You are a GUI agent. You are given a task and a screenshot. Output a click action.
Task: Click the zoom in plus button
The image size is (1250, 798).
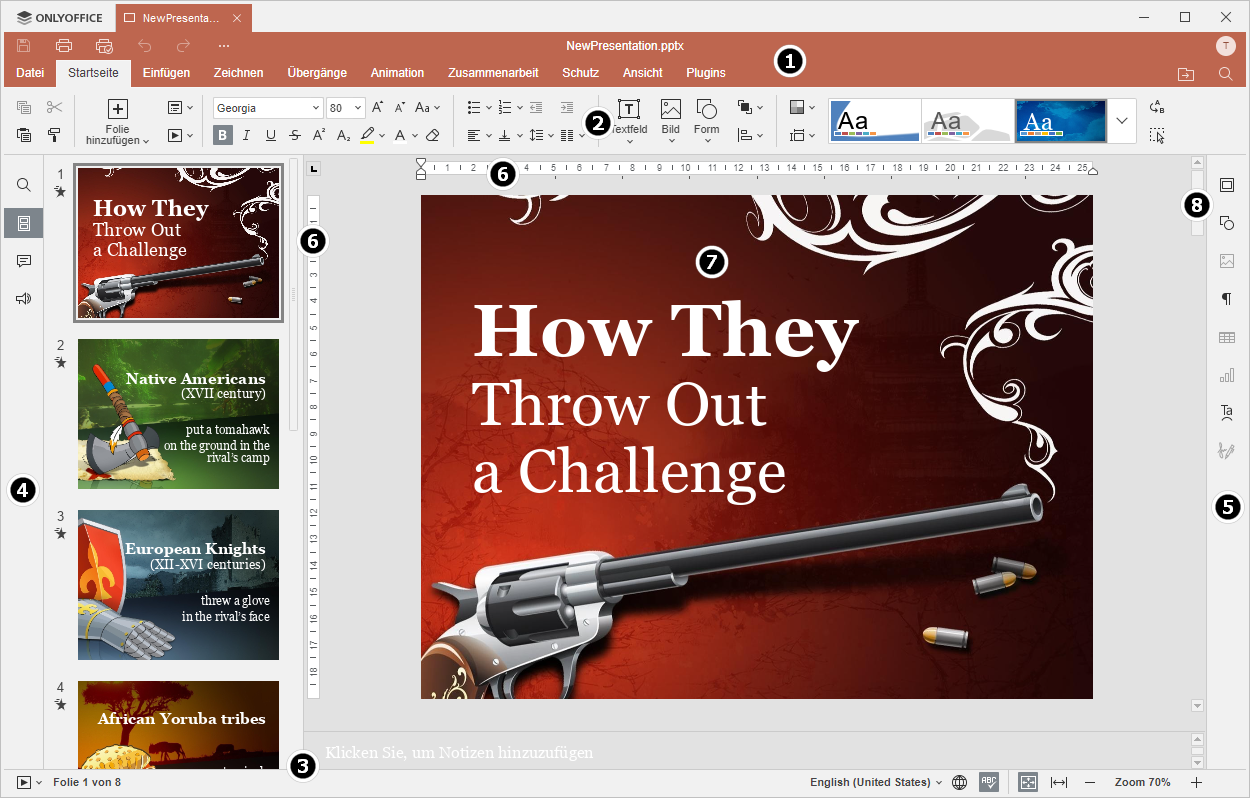tap(1196, 782)
